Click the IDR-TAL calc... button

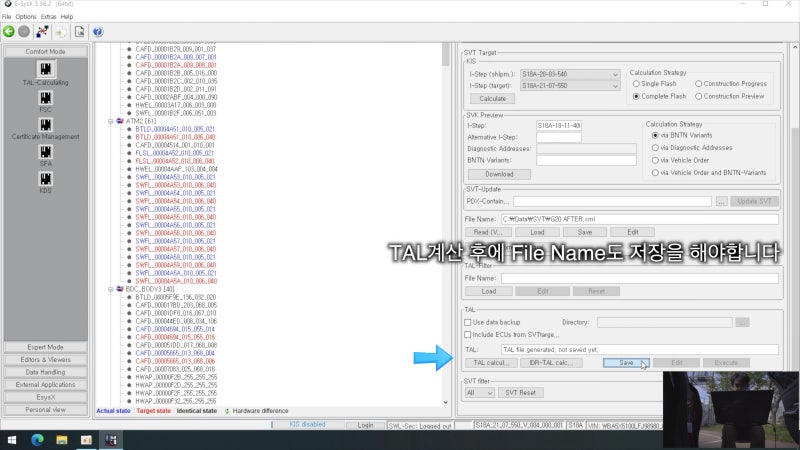coord(551,363)
